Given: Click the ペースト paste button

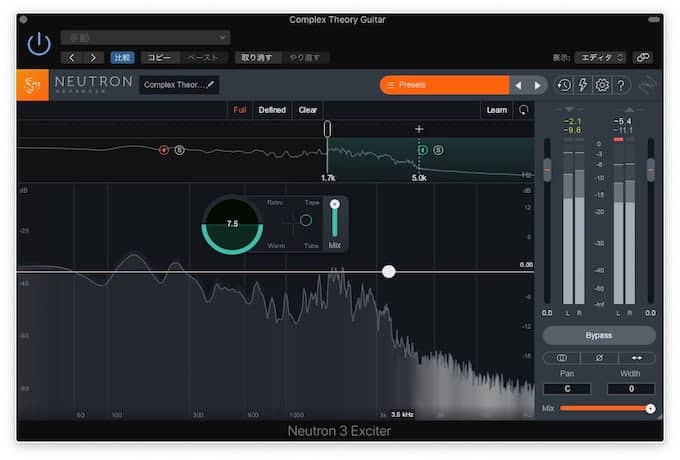Looking at the screenshot, I should [x=203, y=58].
